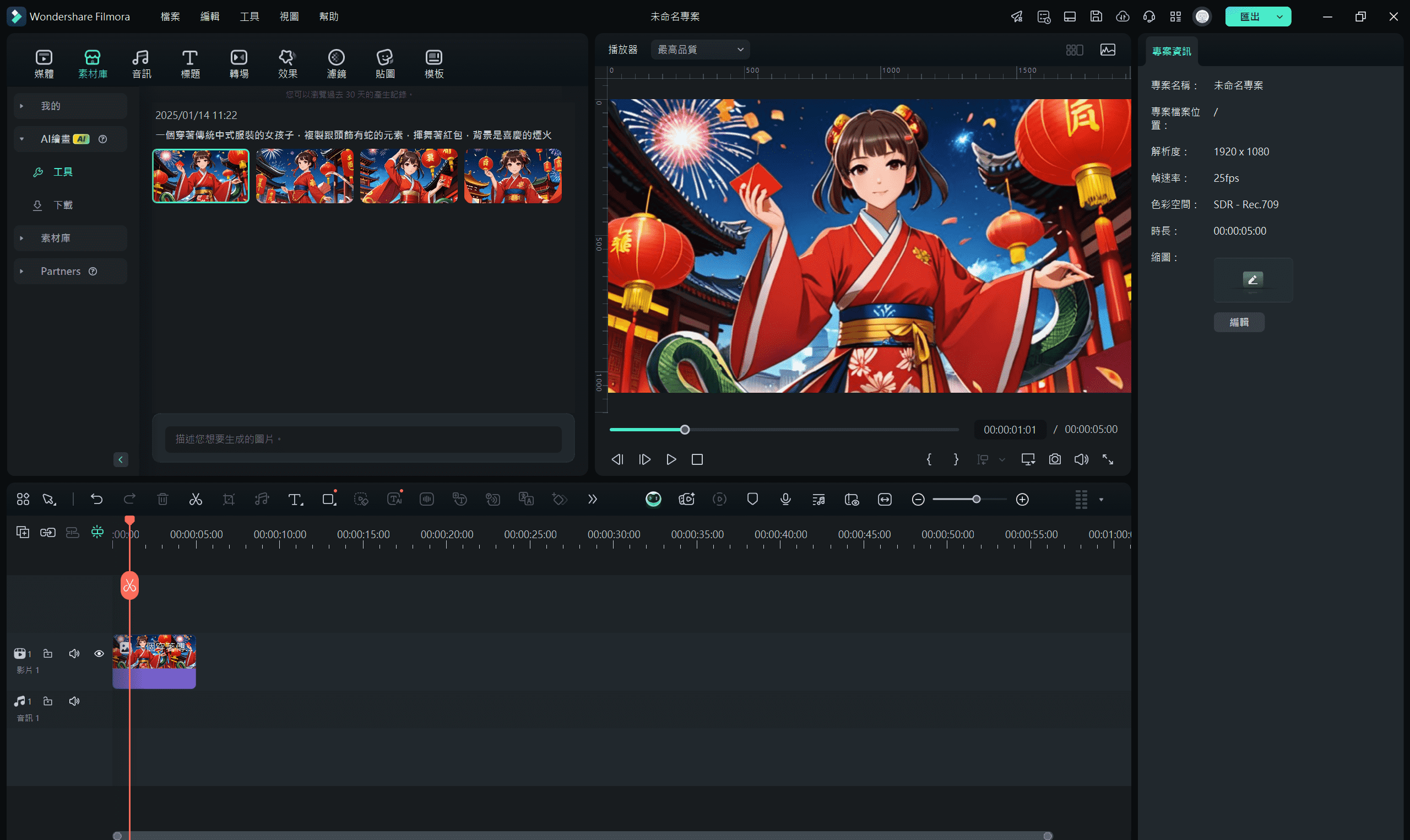Click the stop button in player
This screenshot has width=1410, height=840.
coord(697,459)
